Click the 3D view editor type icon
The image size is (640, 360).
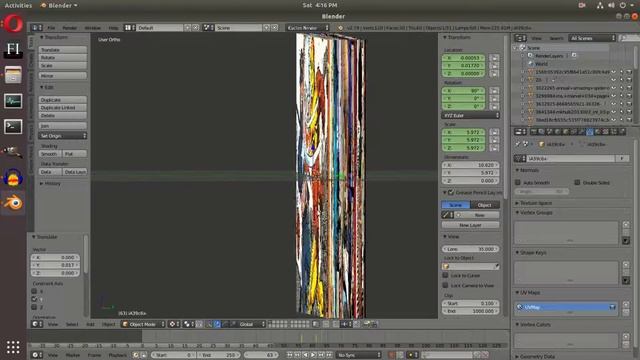pos(37,324)
